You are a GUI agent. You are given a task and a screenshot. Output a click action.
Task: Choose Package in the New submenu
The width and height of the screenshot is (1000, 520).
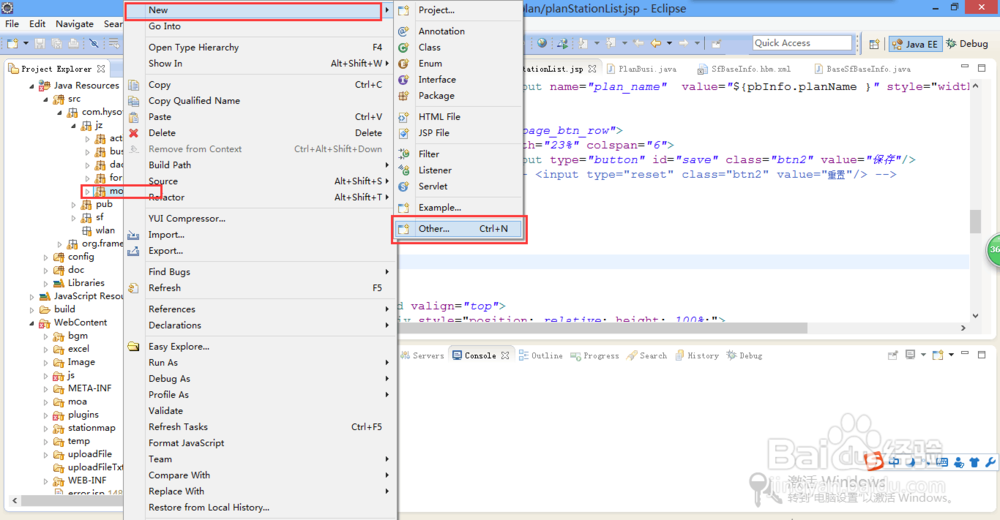[x=436, y=95]
